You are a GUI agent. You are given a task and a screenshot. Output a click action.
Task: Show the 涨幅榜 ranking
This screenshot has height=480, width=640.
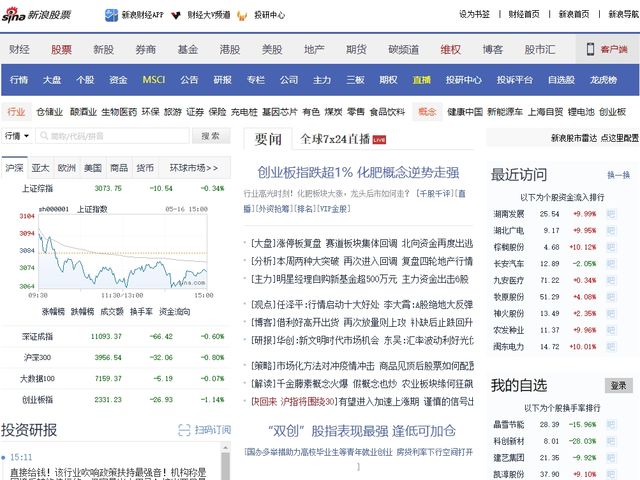pos(53,312)
